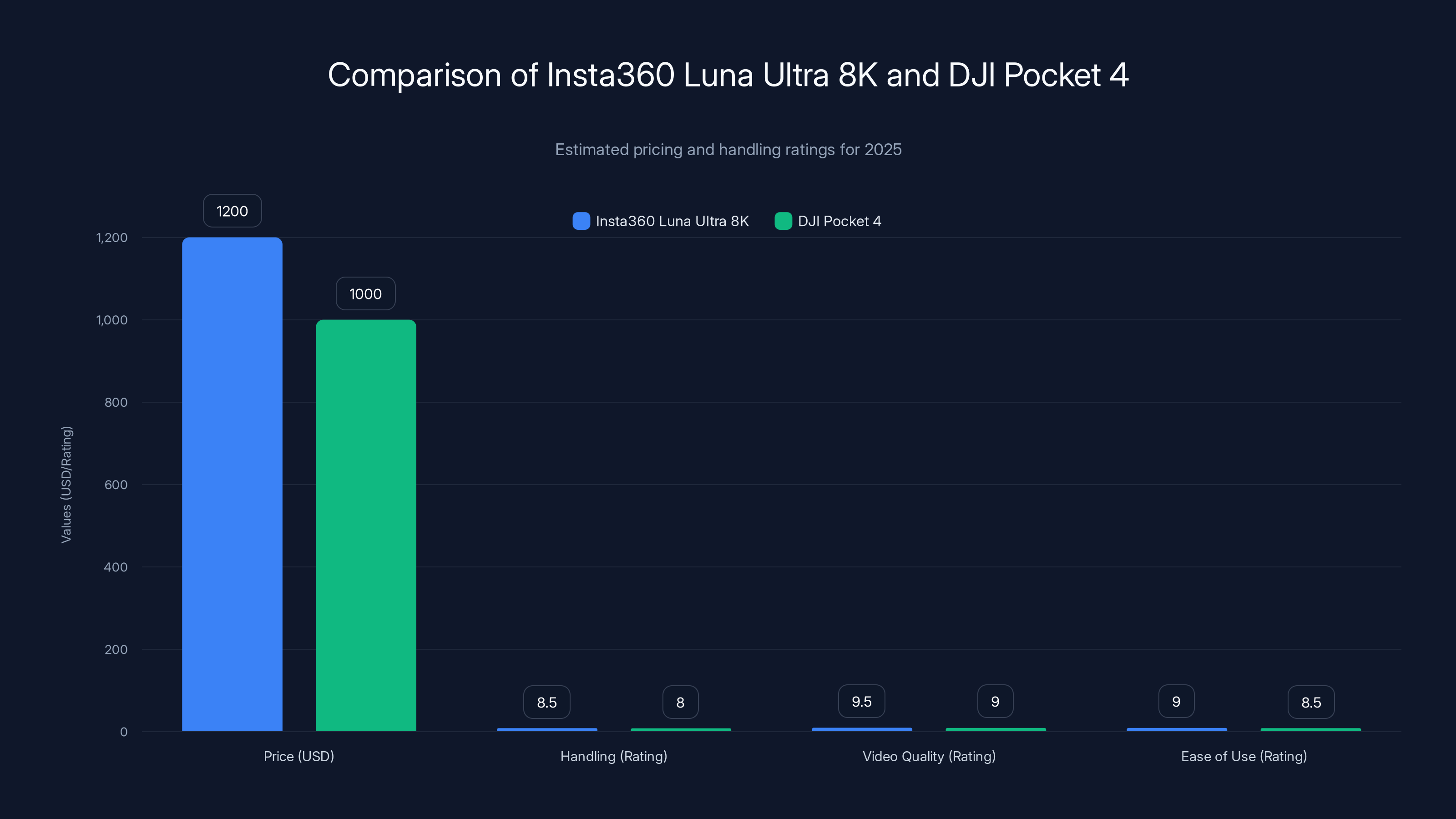Click the 1,200 y-axis tick label
This screenshot has height=819, width=1456.
pyautogui.click(x=112, y=238)
